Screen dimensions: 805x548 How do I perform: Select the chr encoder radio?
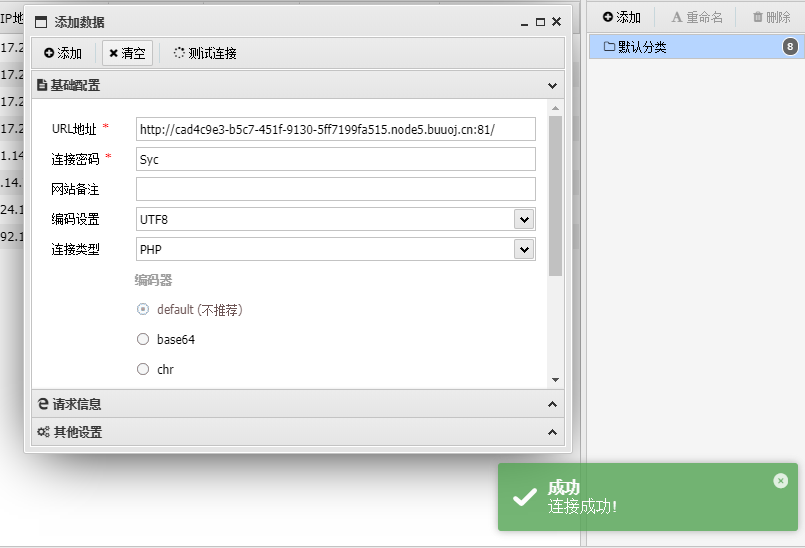point(143,369)
